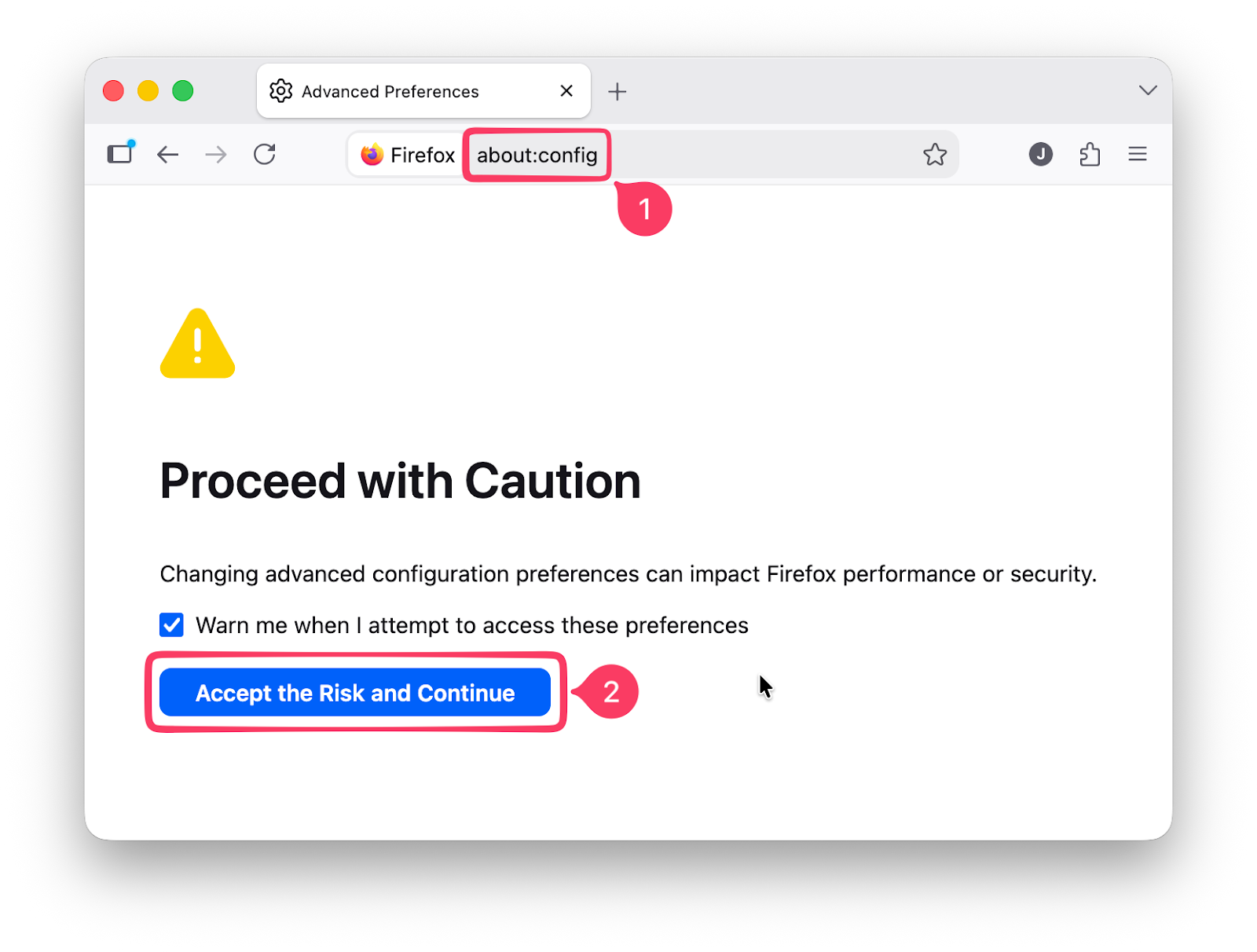This screenshot has width=1257, height=952.
Task: Uncheck Warn me when I attempt checkbox
Action: 171,625
